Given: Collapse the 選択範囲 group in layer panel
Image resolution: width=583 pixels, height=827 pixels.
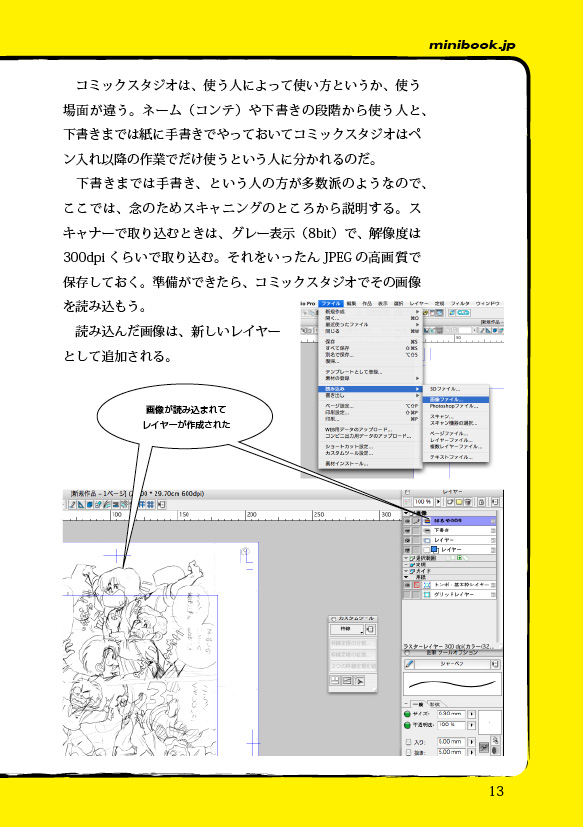Looking at the screenshot, I should pos(406,559).
